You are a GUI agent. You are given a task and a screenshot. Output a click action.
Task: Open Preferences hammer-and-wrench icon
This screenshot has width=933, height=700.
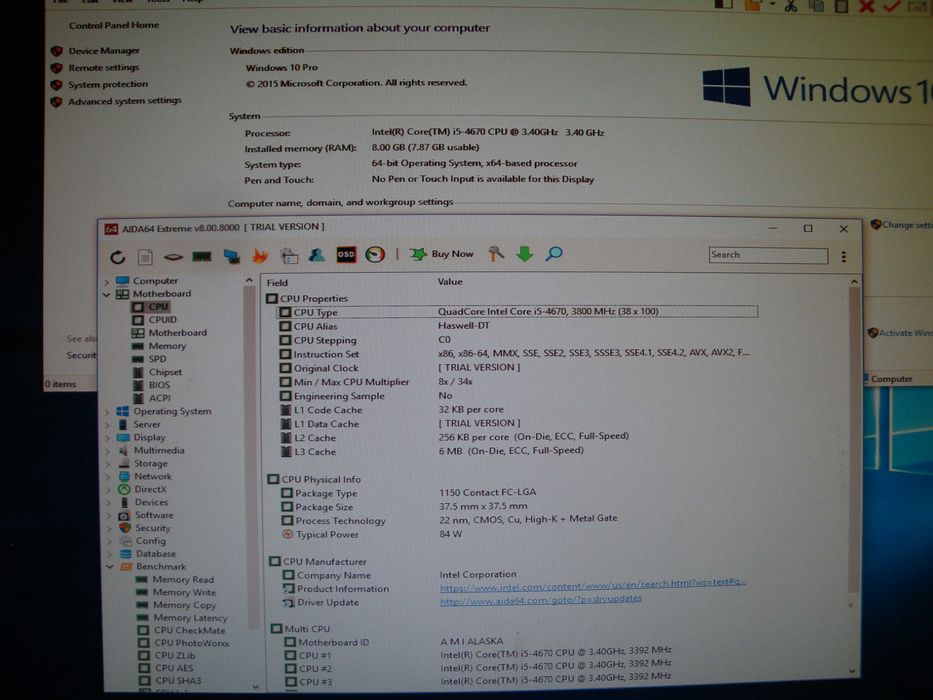coord(495,254)
